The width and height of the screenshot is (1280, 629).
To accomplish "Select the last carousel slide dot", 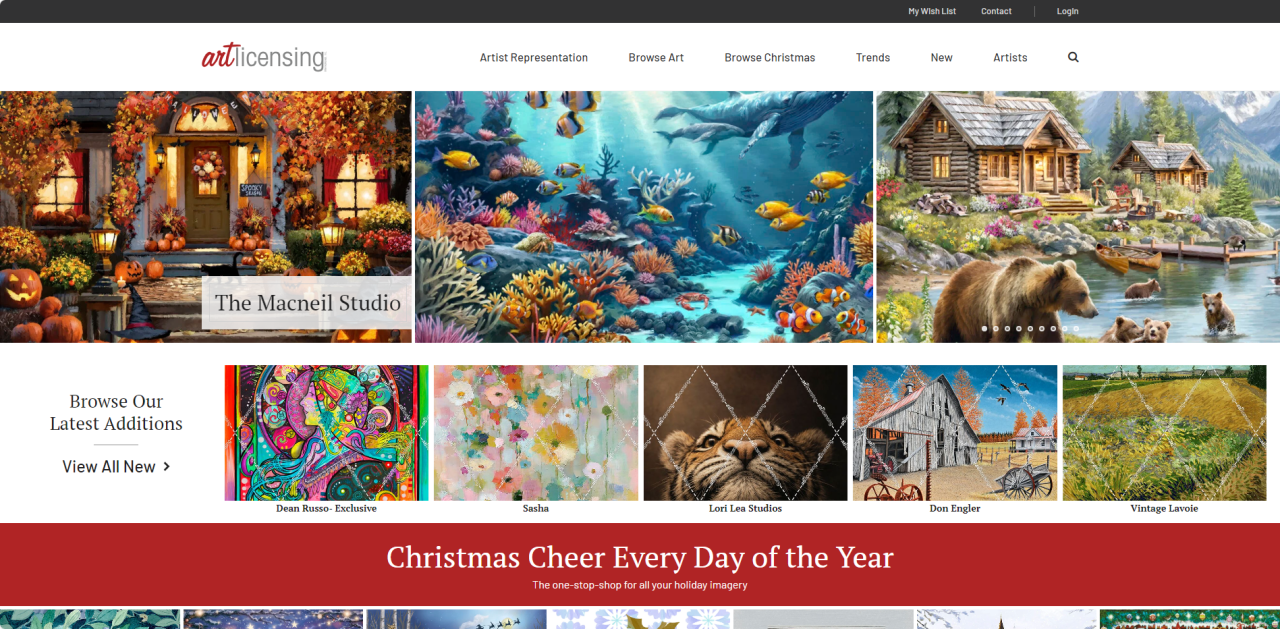I will coord(1076,328).
